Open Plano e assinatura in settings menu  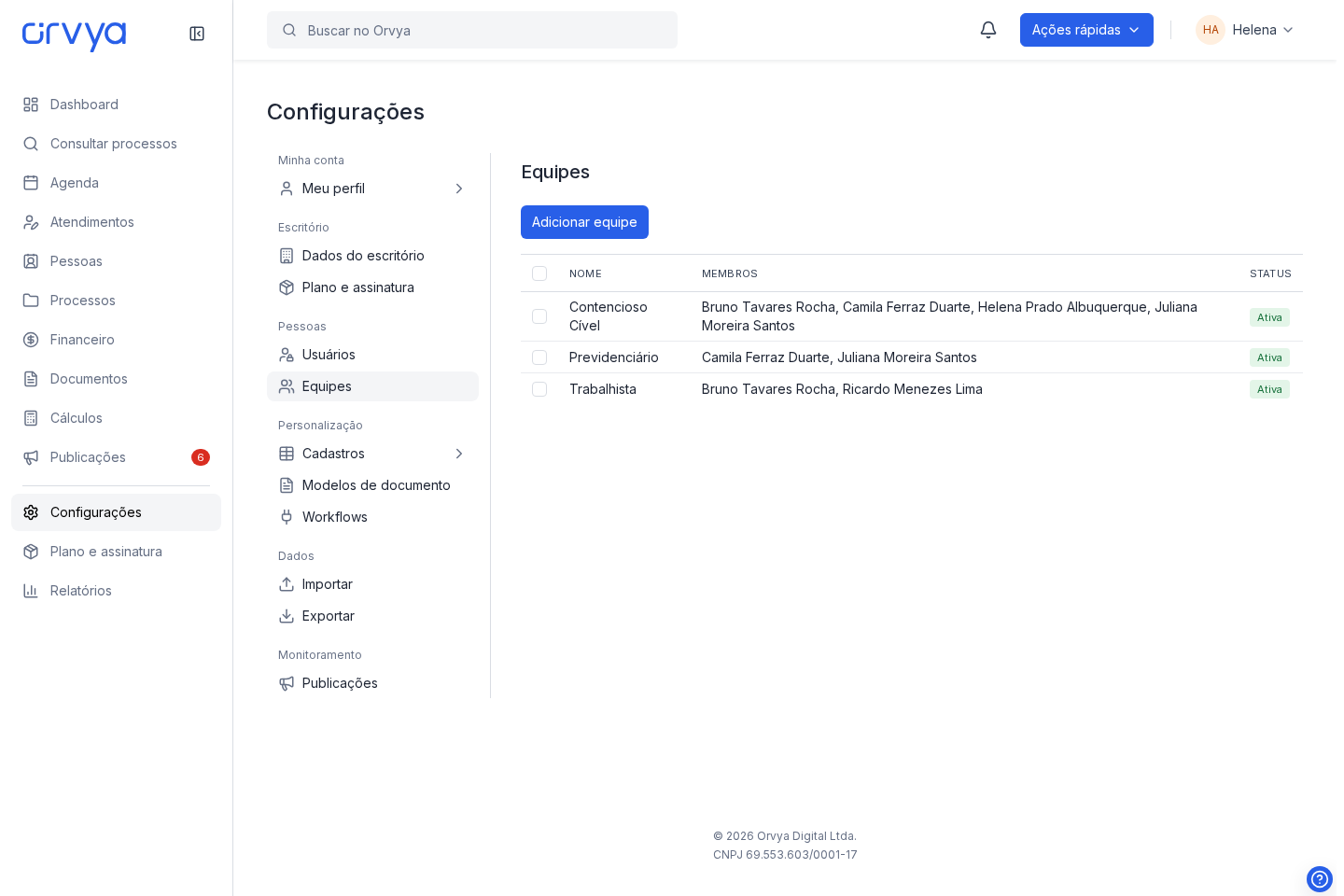click(x=372, y=287)
